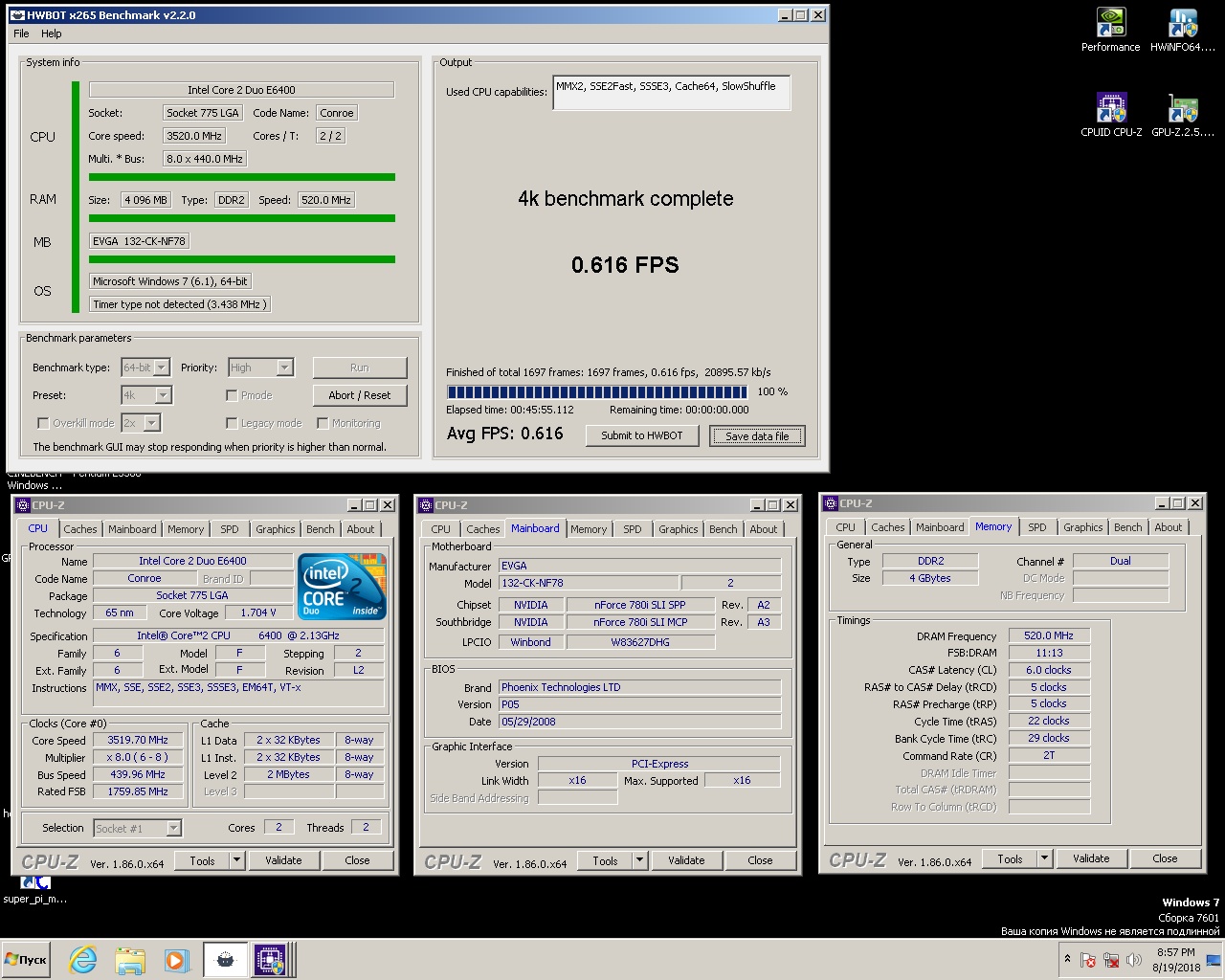
Task: Open network tray icon
Action: 1111,960
